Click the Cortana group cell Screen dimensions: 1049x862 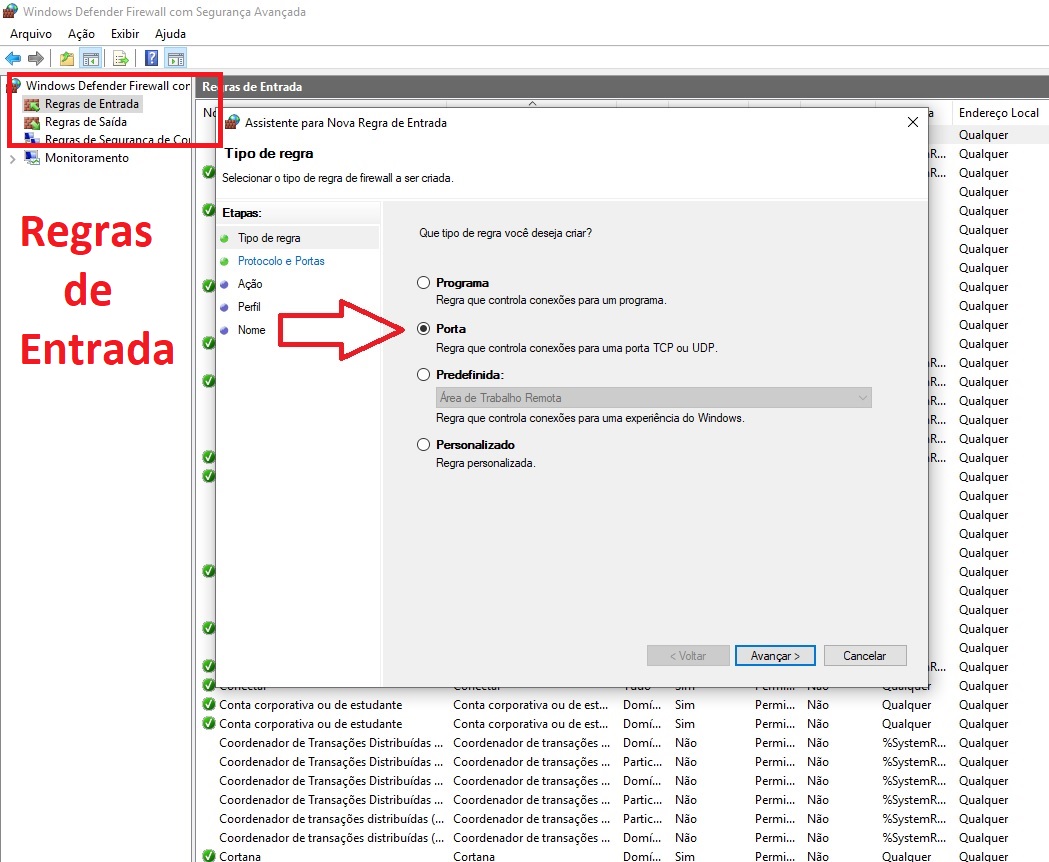(474, 856)
